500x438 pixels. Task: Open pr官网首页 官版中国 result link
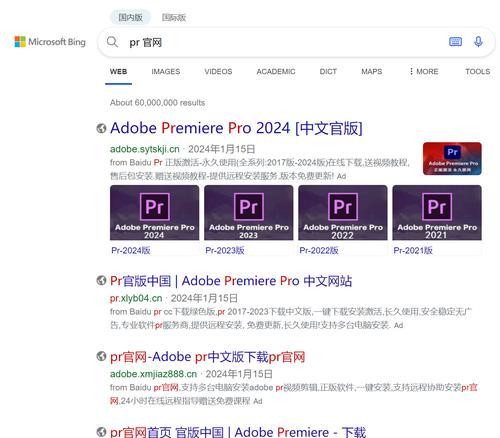(x=238, y=432)
